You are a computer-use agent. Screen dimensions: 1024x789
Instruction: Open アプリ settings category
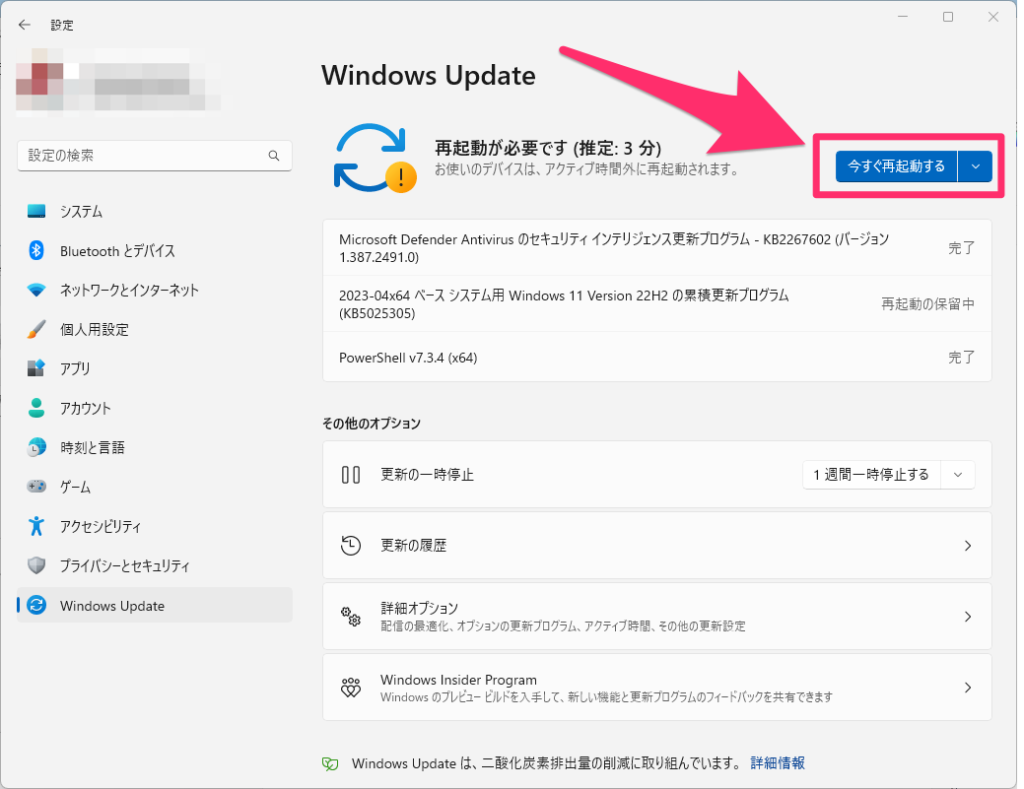(x=155, y=368)
